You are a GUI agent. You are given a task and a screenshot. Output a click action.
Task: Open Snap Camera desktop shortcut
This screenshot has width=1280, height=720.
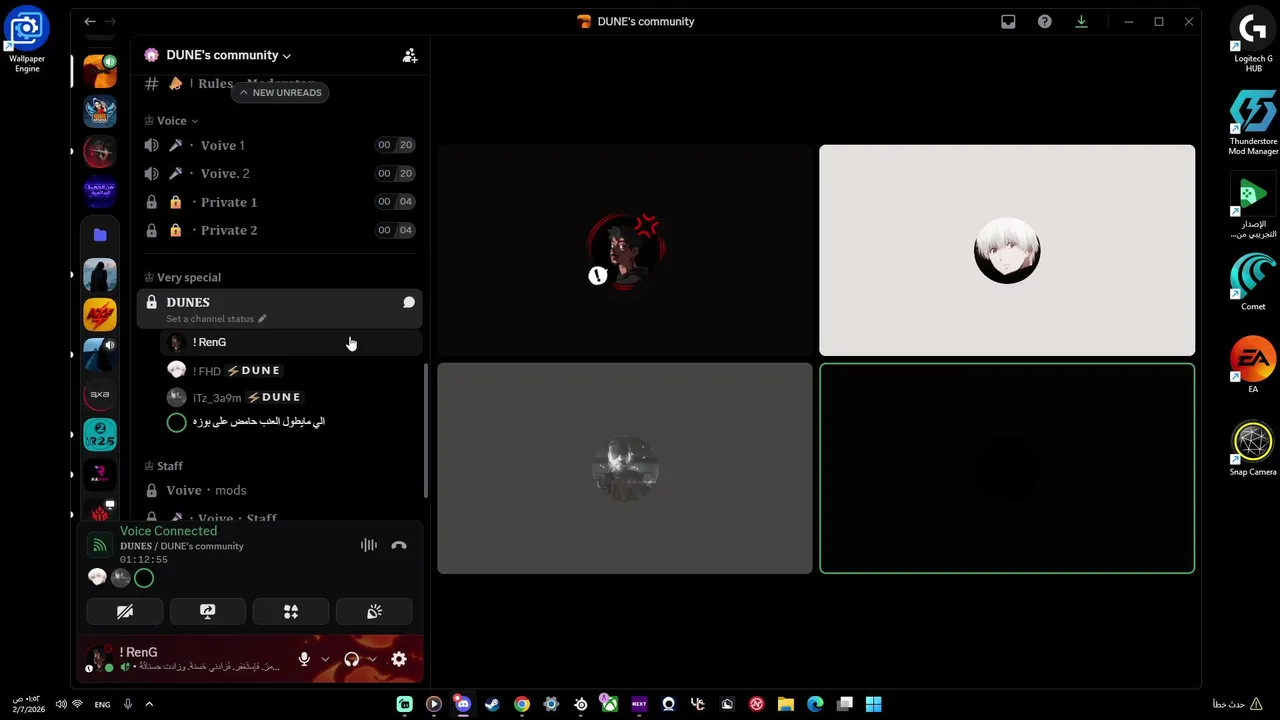click(1253, 448)
